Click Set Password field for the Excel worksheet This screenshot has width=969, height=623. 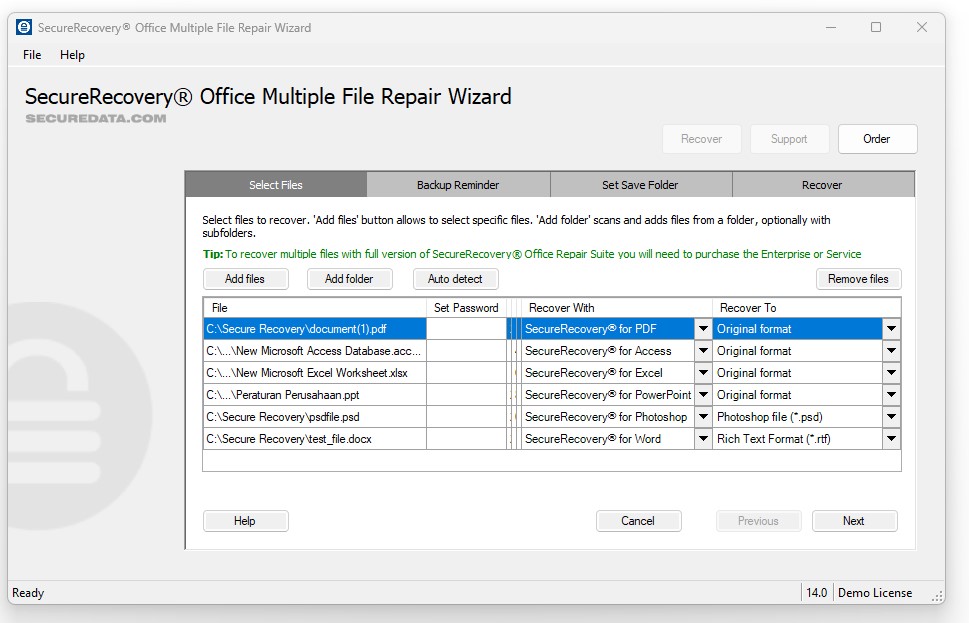pyautogui.click(x=465, y=372)
